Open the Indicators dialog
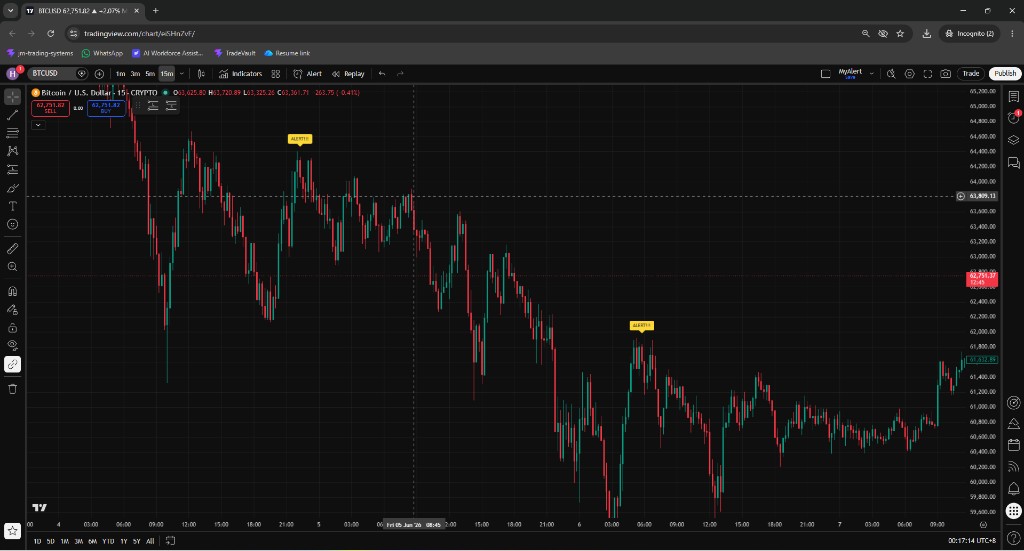The image size is (1024, 551). coord(240,74)
